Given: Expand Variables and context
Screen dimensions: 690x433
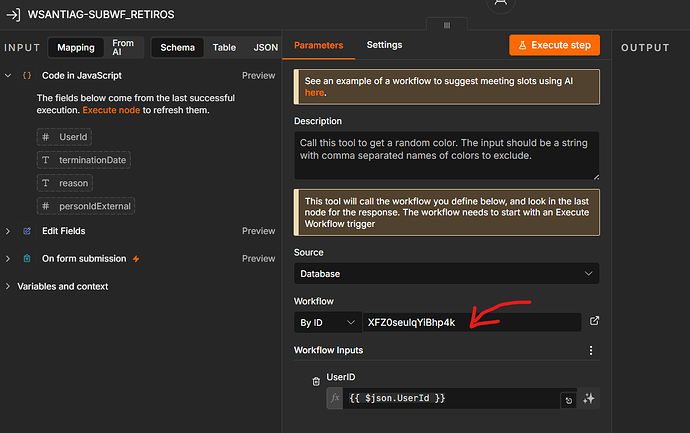Looking at the screenshot, I should coord(8,286).
